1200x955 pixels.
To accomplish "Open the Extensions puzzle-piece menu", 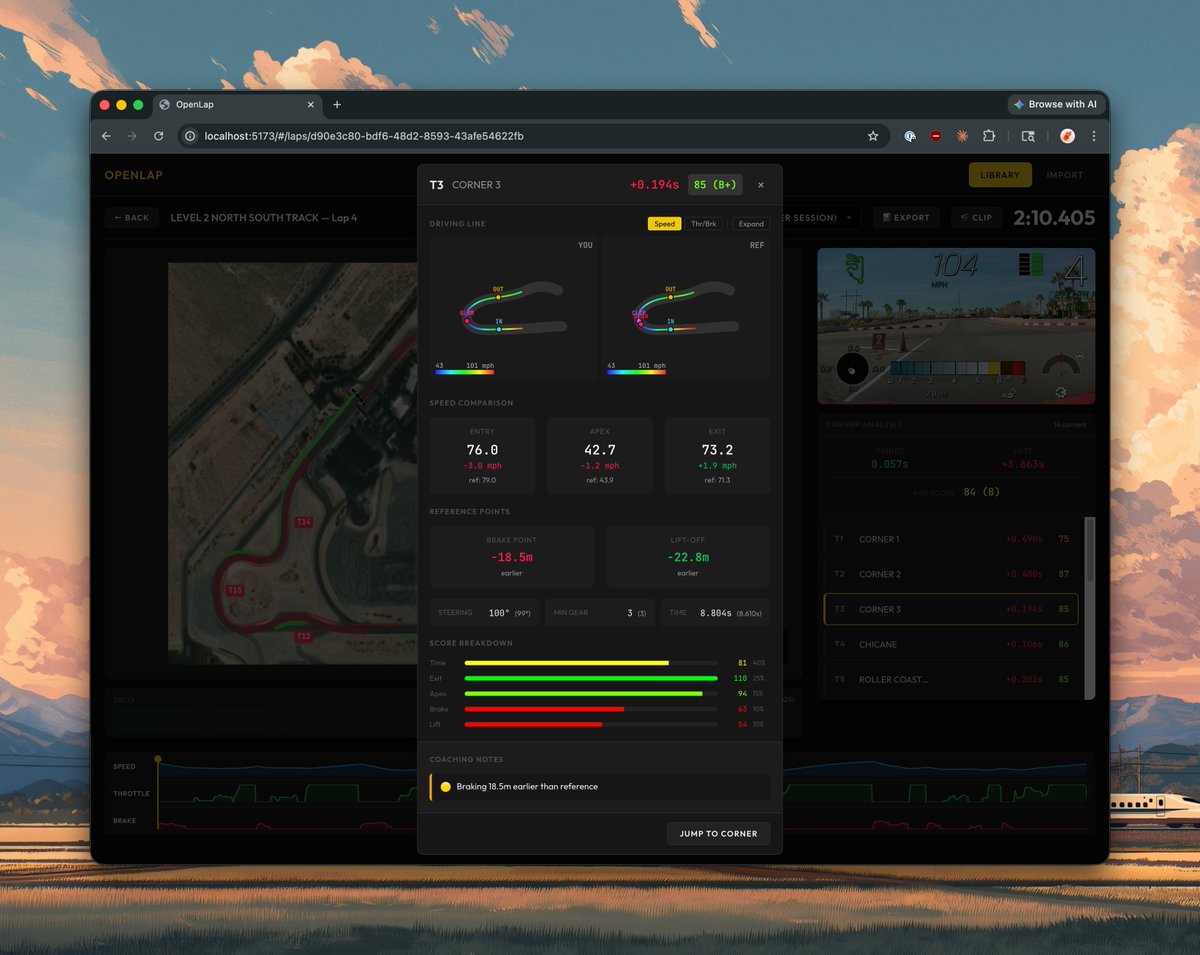I will (988, 136).
